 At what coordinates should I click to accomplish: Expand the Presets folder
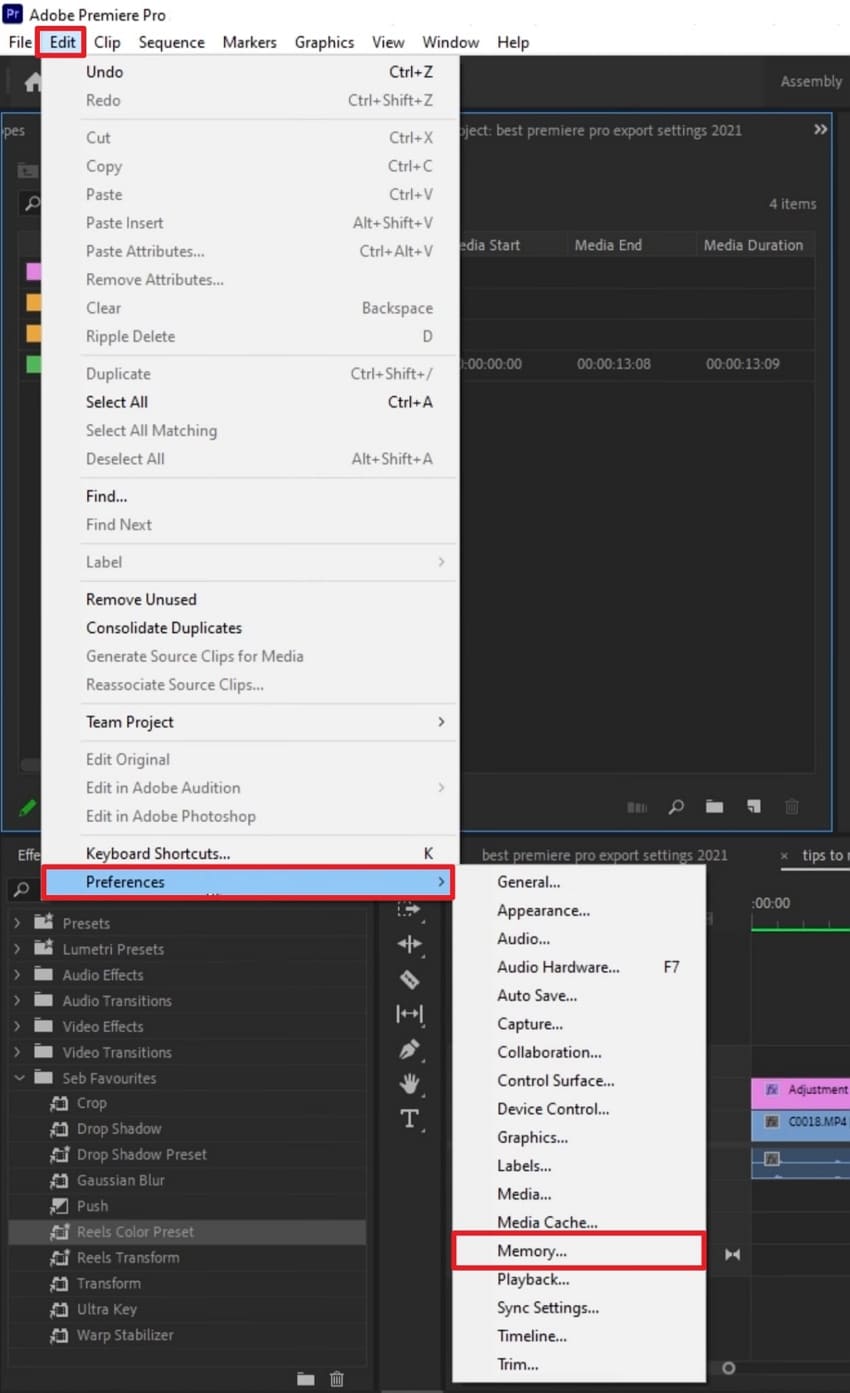pos(17,923)
